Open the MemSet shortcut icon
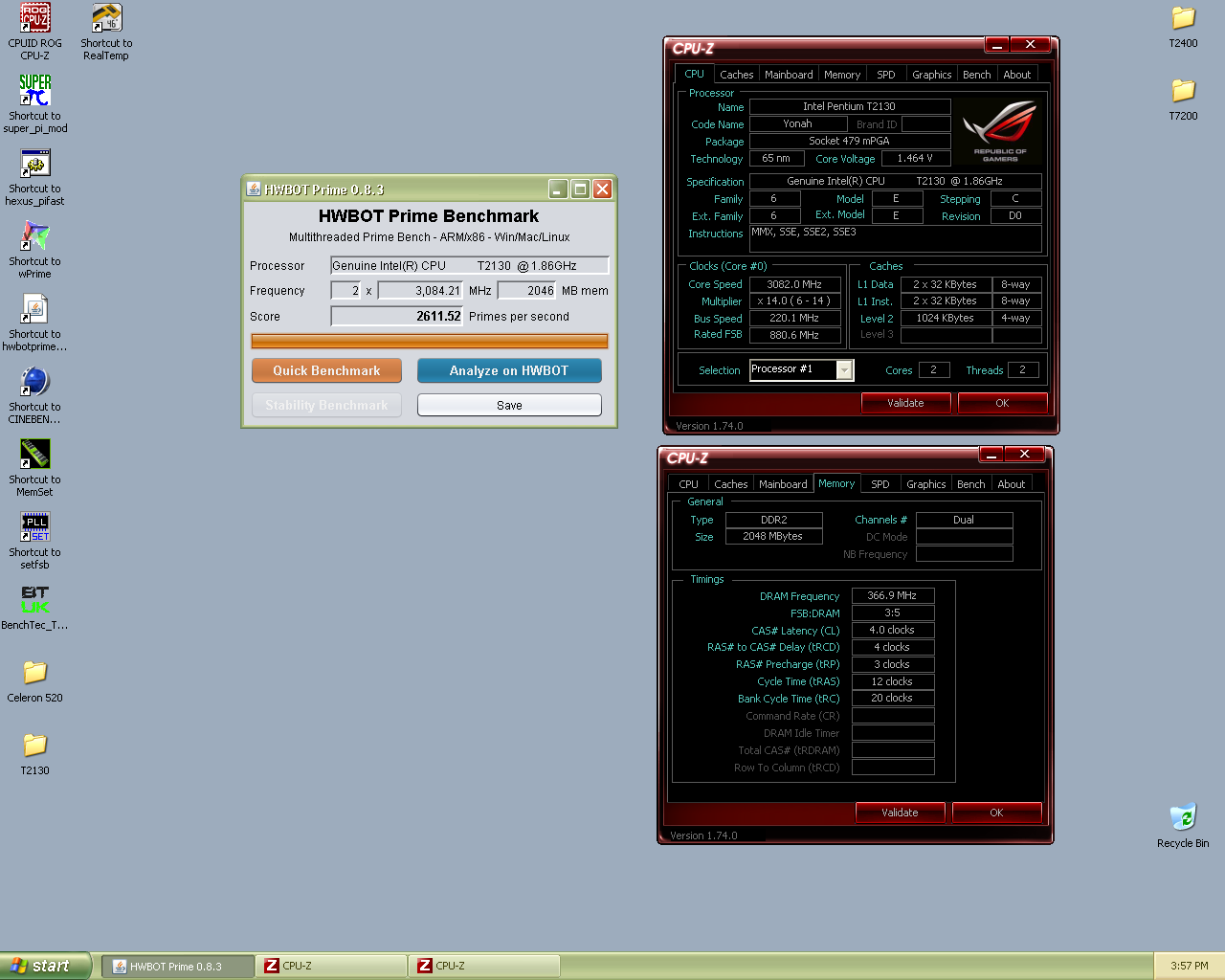 [35, 455]
